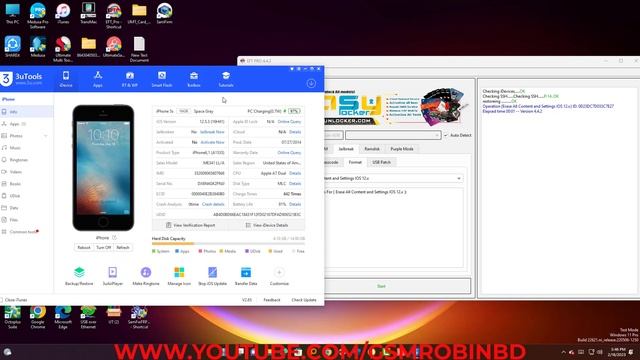The height and width of the screenshot is (360, 640).
Task: Open the RT & WP section in 3uTools
Action: [130, 79]
